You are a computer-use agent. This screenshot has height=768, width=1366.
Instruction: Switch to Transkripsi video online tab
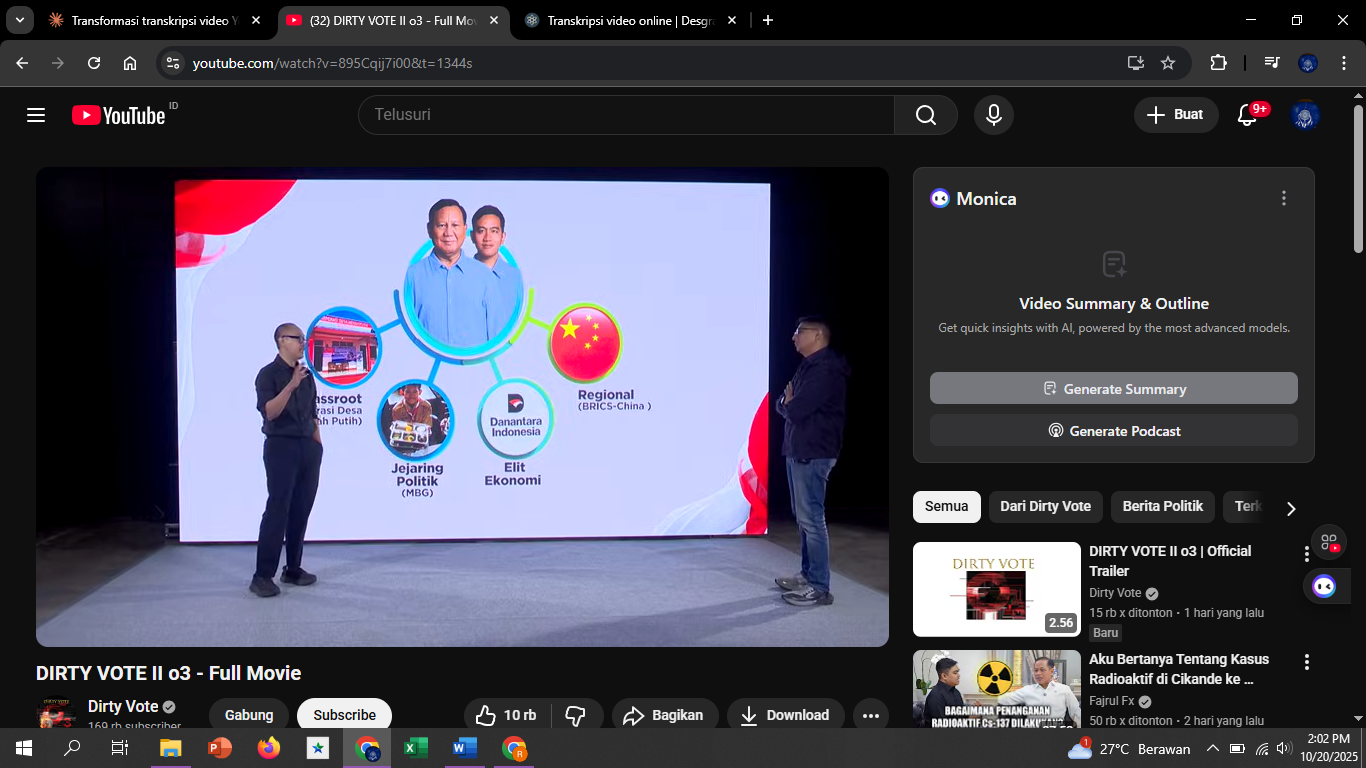632,20
